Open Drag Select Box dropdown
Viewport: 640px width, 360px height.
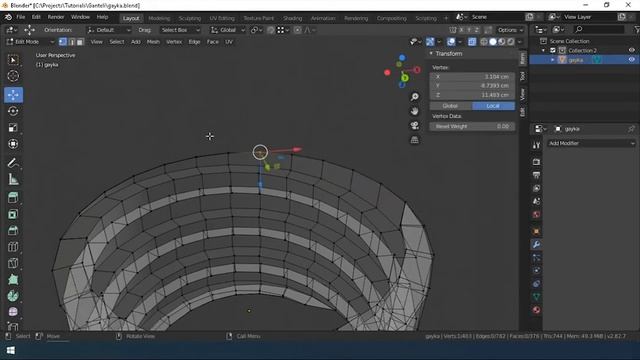180,30
